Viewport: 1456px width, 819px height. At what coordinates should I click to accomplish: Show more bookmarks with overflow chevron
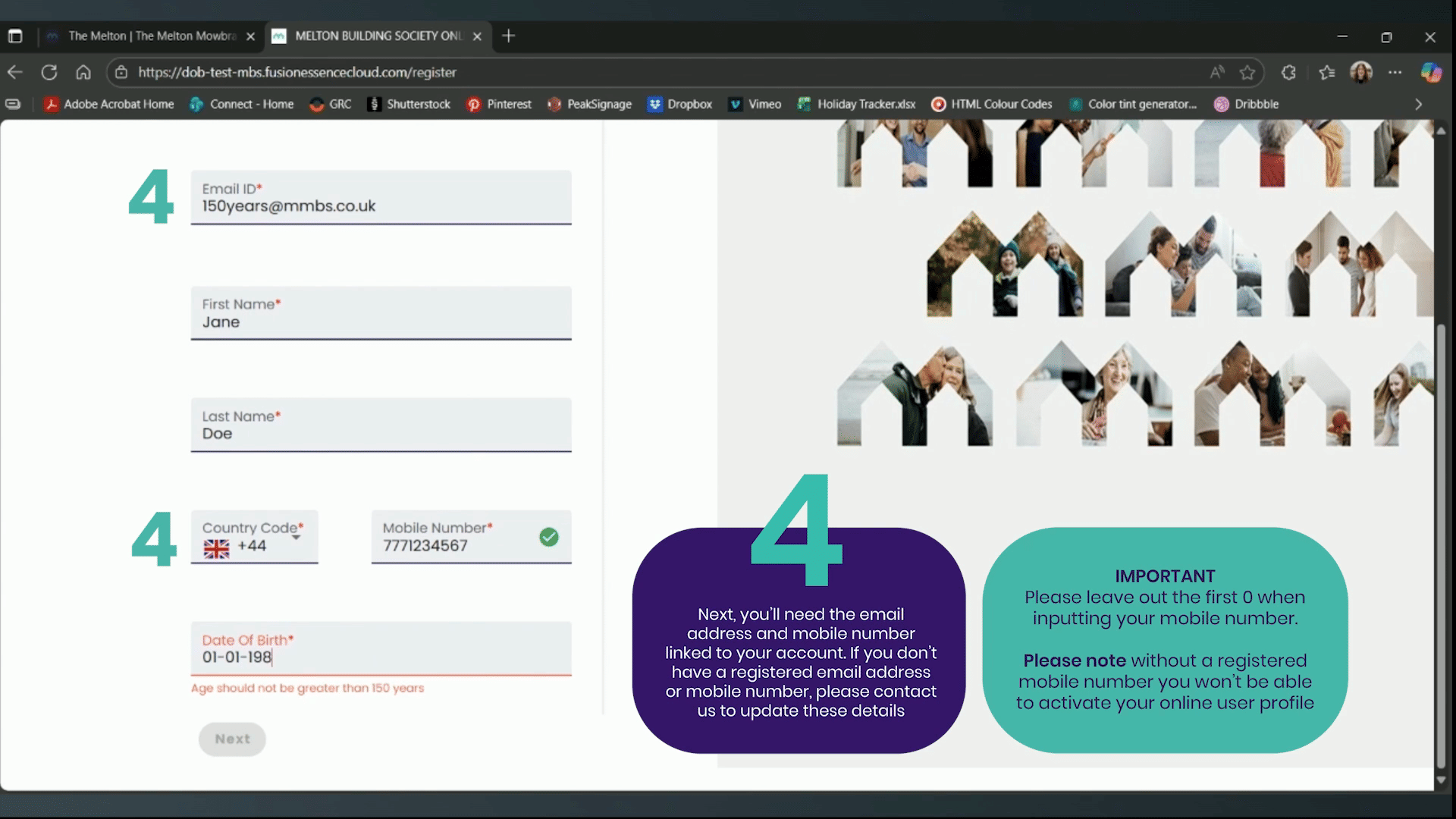coord(1418,104)
